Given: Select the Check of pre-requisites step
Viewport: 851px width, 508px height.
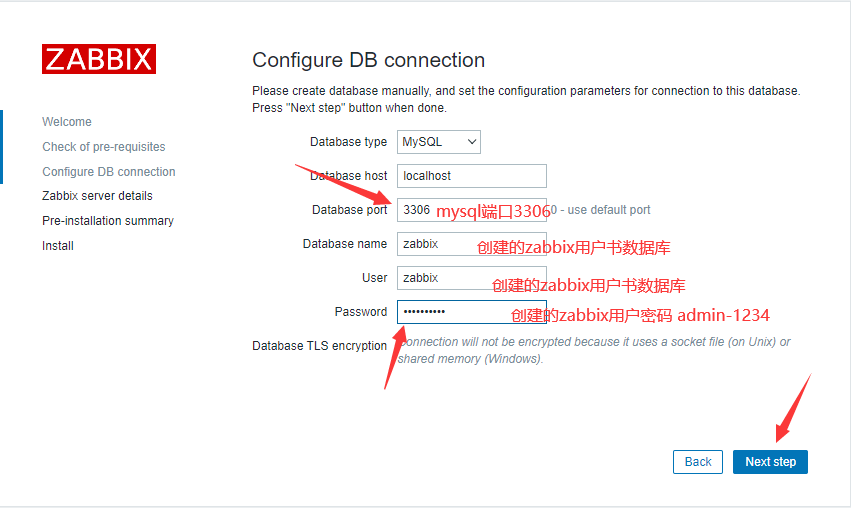Looking at the screenshot, I should point(104,147).
